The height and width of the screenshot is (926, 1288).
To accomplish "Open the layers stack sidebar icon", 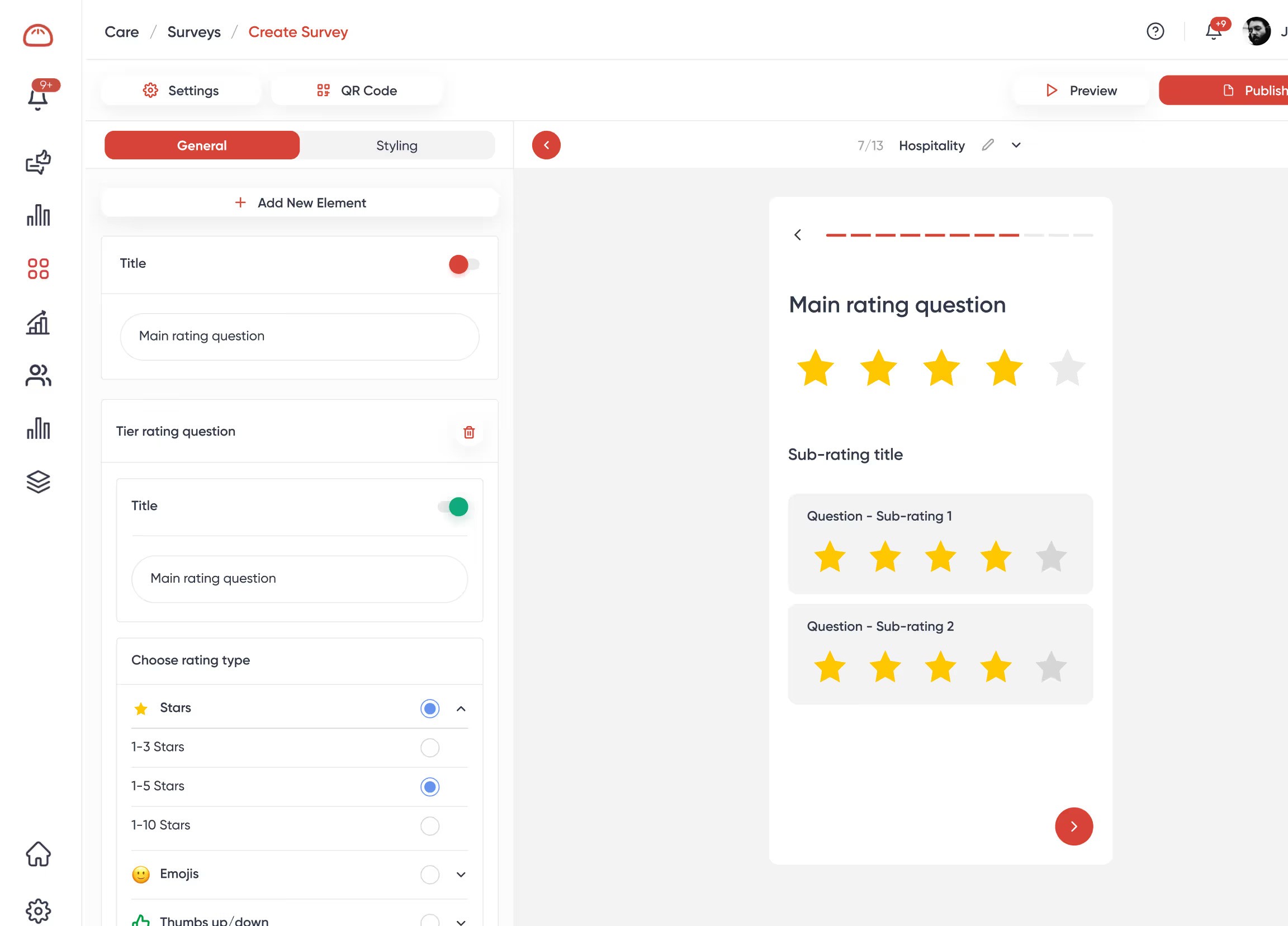I will 38,482.
